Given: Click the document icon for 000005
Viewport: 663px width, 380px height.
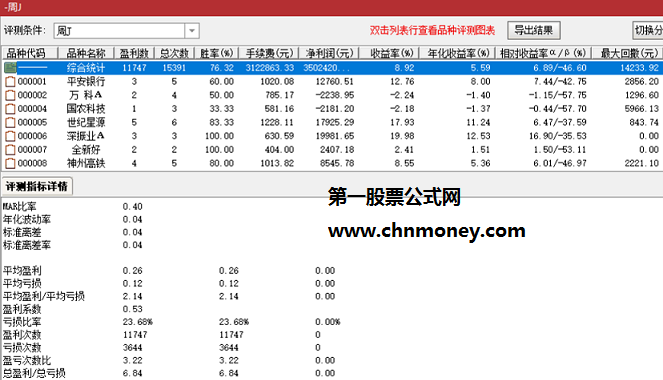Looking at the screenshot, I should 10,123.
